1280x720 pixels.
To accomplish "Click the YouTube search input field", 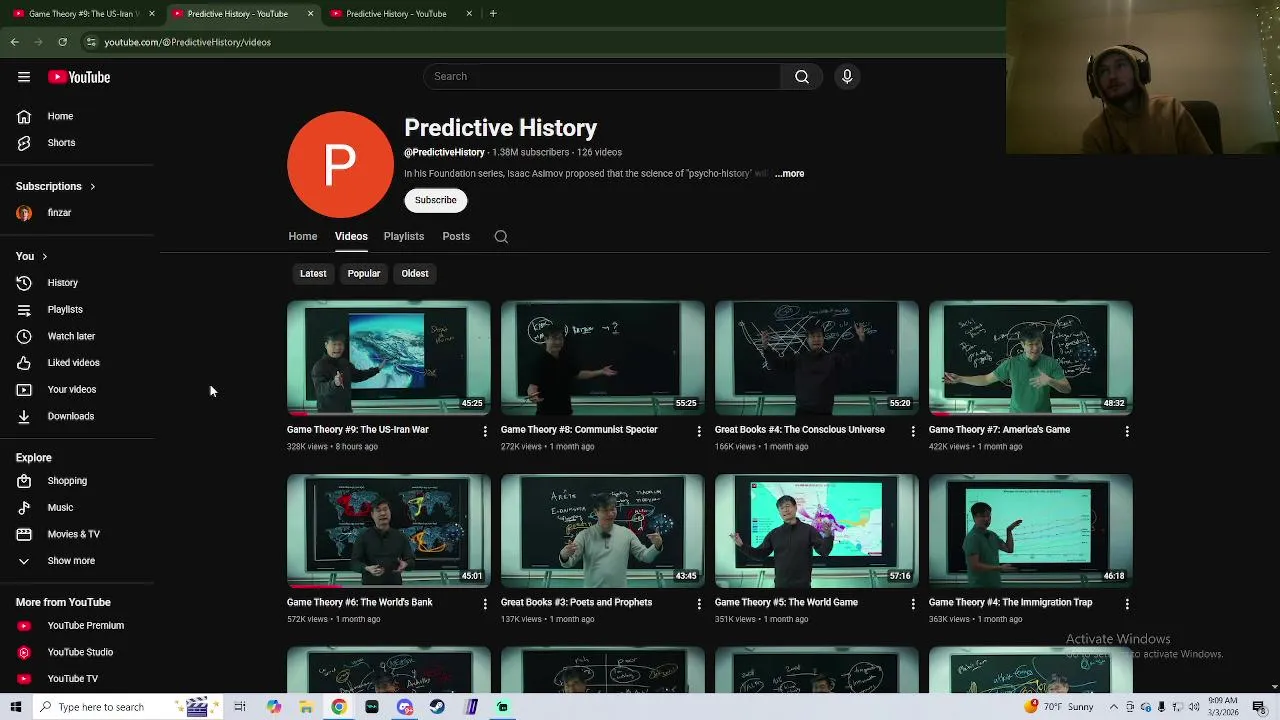I will coord(602,77).
